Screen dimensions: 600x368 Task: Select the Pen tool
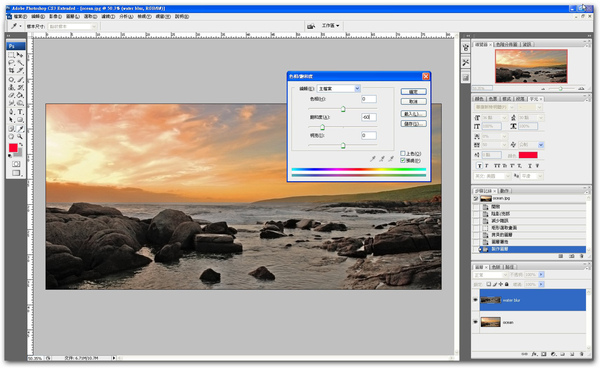[11, 112]
